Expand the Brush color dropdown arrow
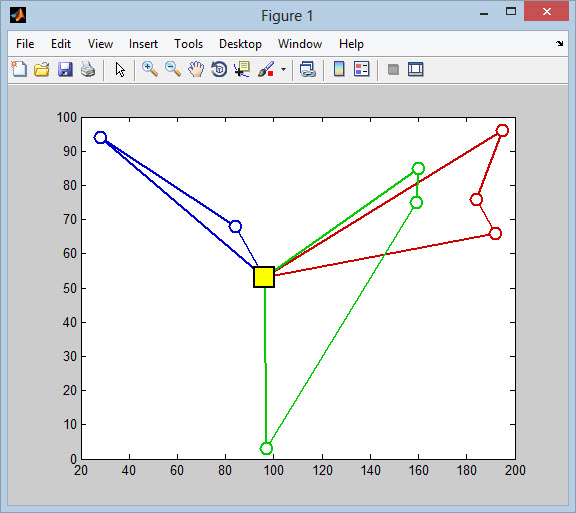This screenshot has height=513, width=576. [283, 69]
